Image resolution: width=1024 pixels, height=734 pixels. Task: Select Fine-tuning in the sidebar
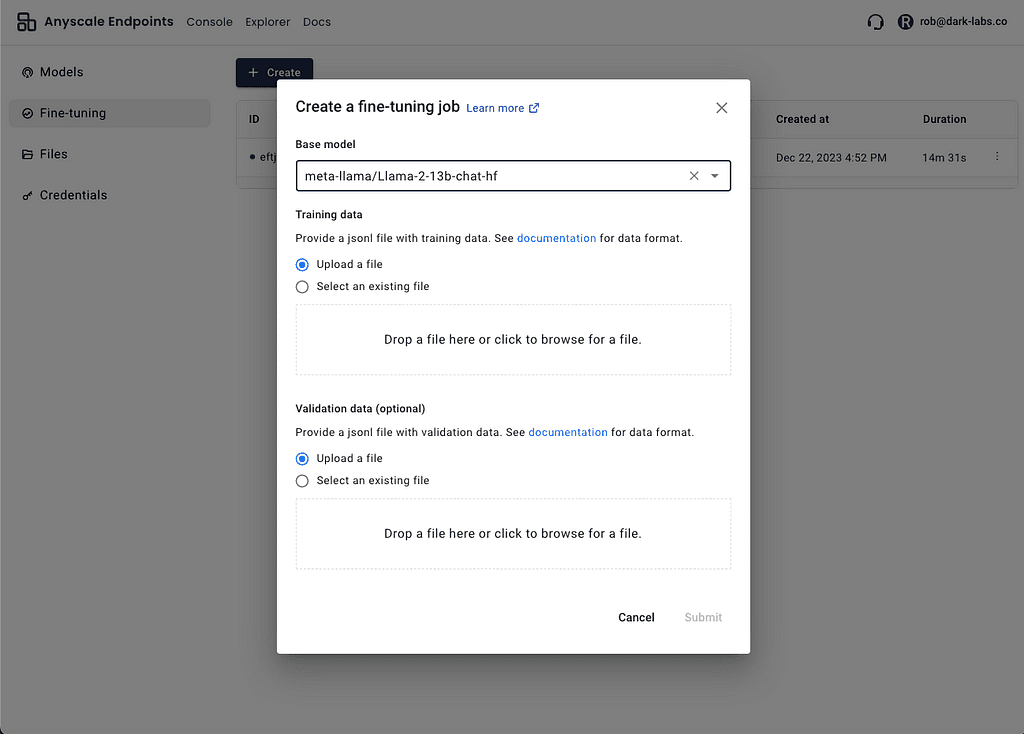tap(110, 114)
